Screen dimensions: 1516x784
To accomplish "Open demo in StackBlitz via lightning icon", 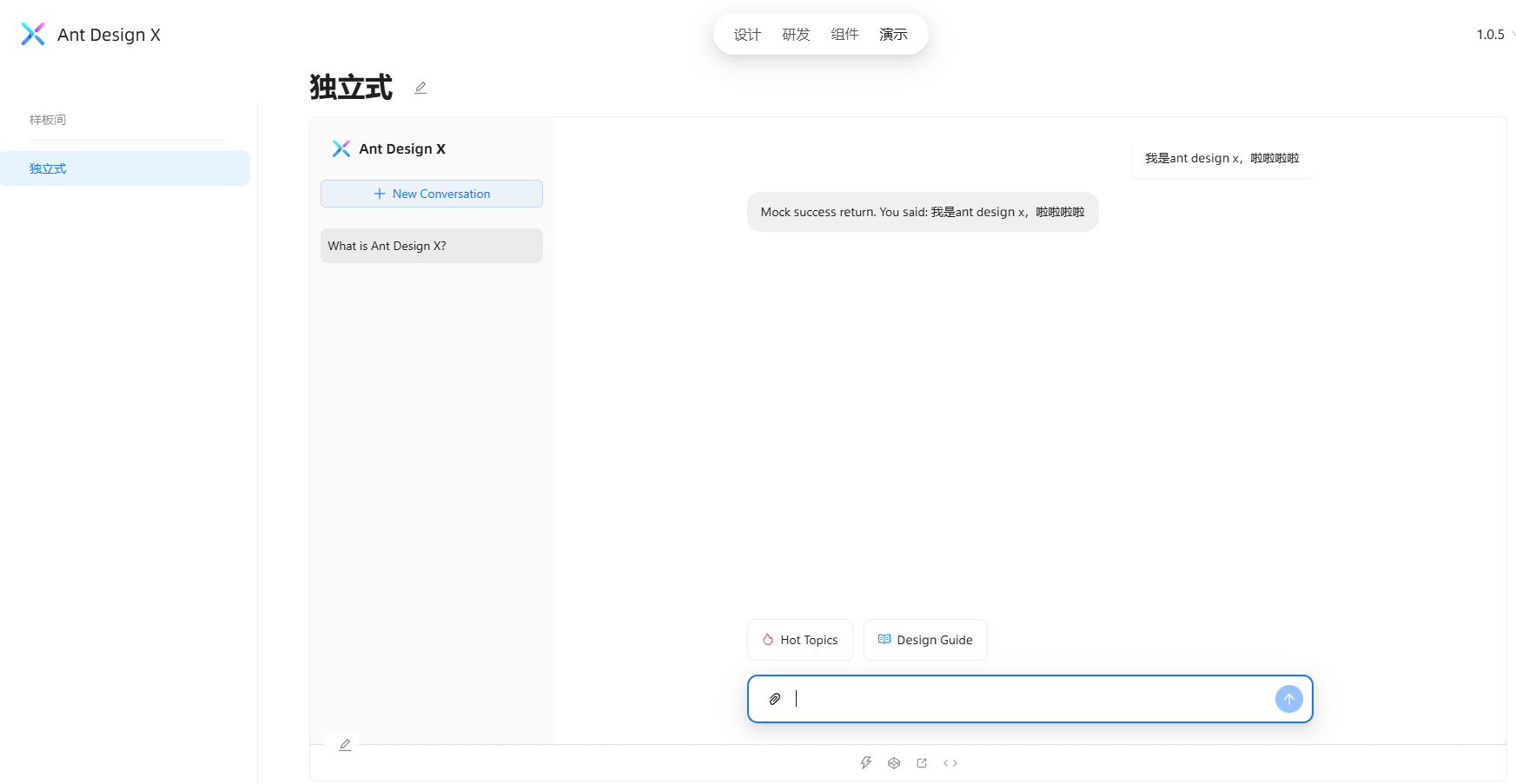I will click(x=866, y=763).
